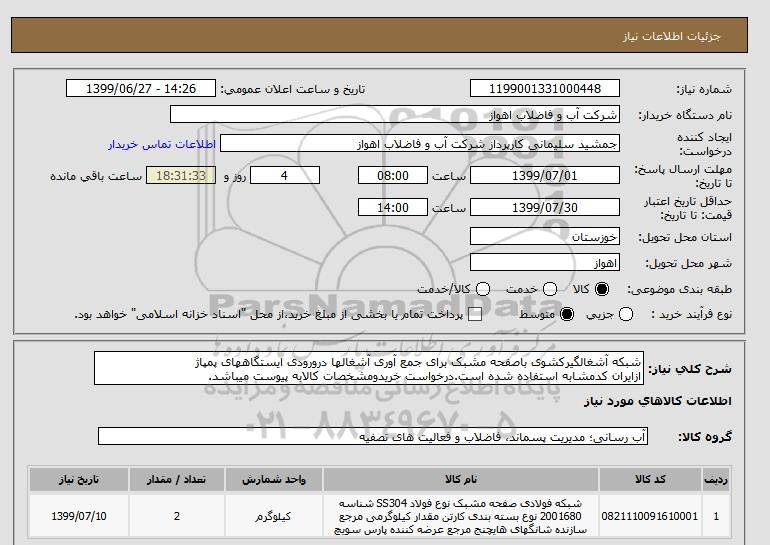Click the ردیف column header
The width and height of the screenshot is (770, 545).
coord(716,479)
